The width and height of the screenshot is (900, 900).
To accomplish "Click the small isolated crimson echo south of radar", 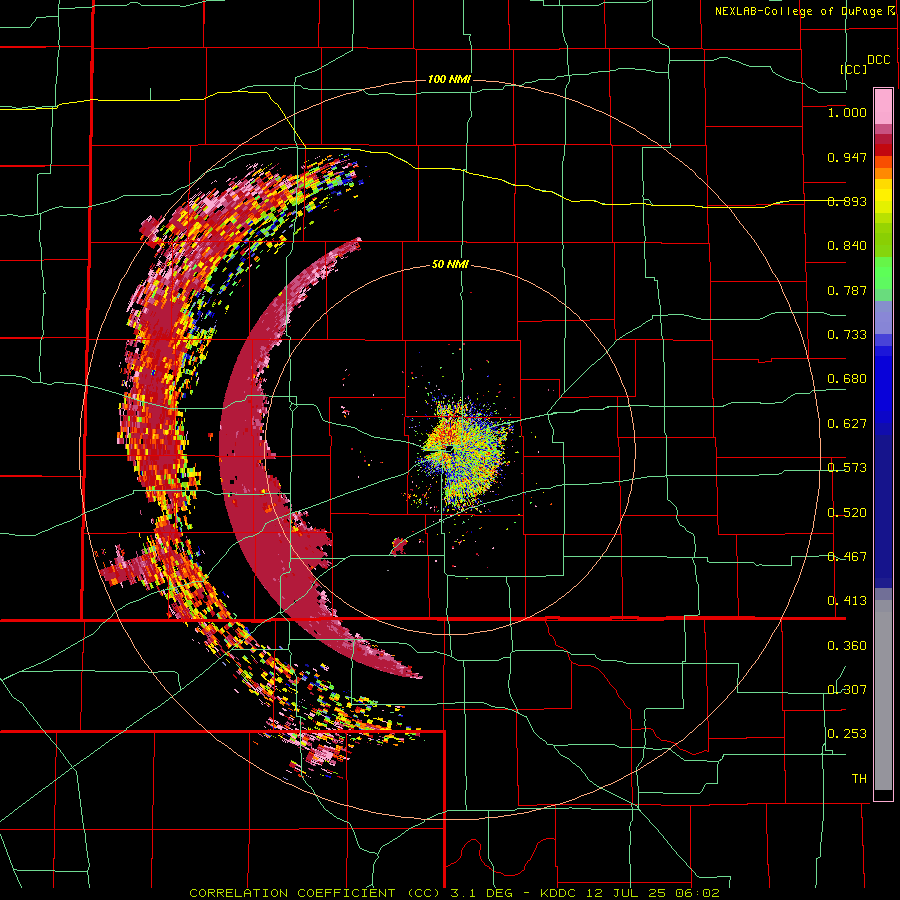I will pyautogui.click(x=398, y=545).
